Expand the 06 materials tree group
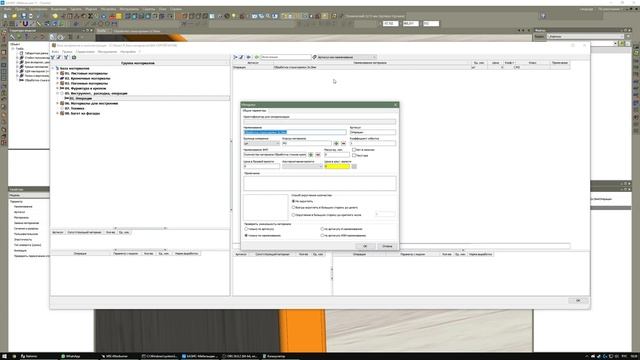The width and height of the screenshot is (640, 360). coord(58,104)
